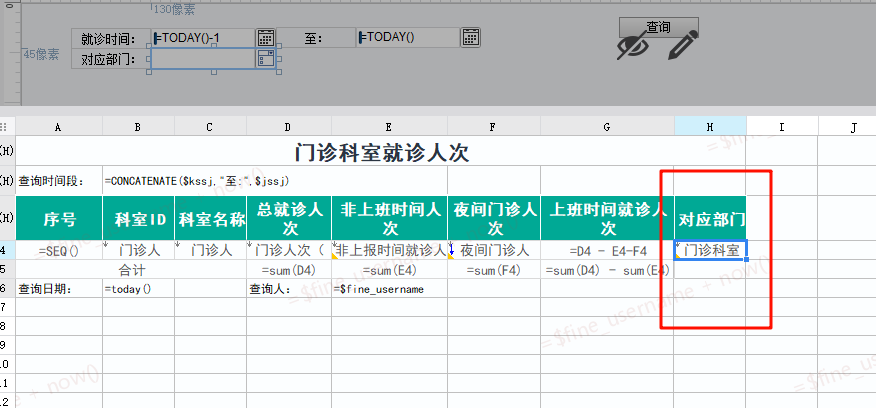This screenshot has width=876, height=408.
Task: Select the 至: label widget
Action: 316,39
